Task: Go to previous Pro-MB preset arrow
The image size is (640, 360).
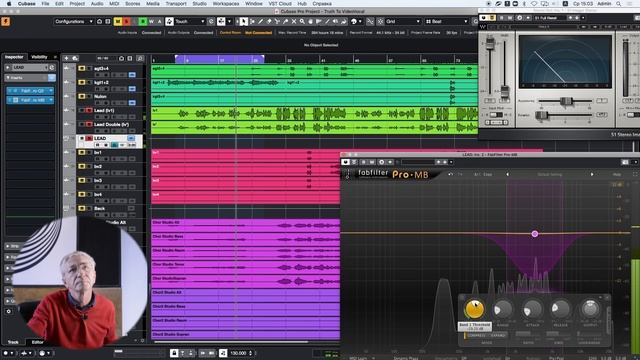Action: point(507,175)
